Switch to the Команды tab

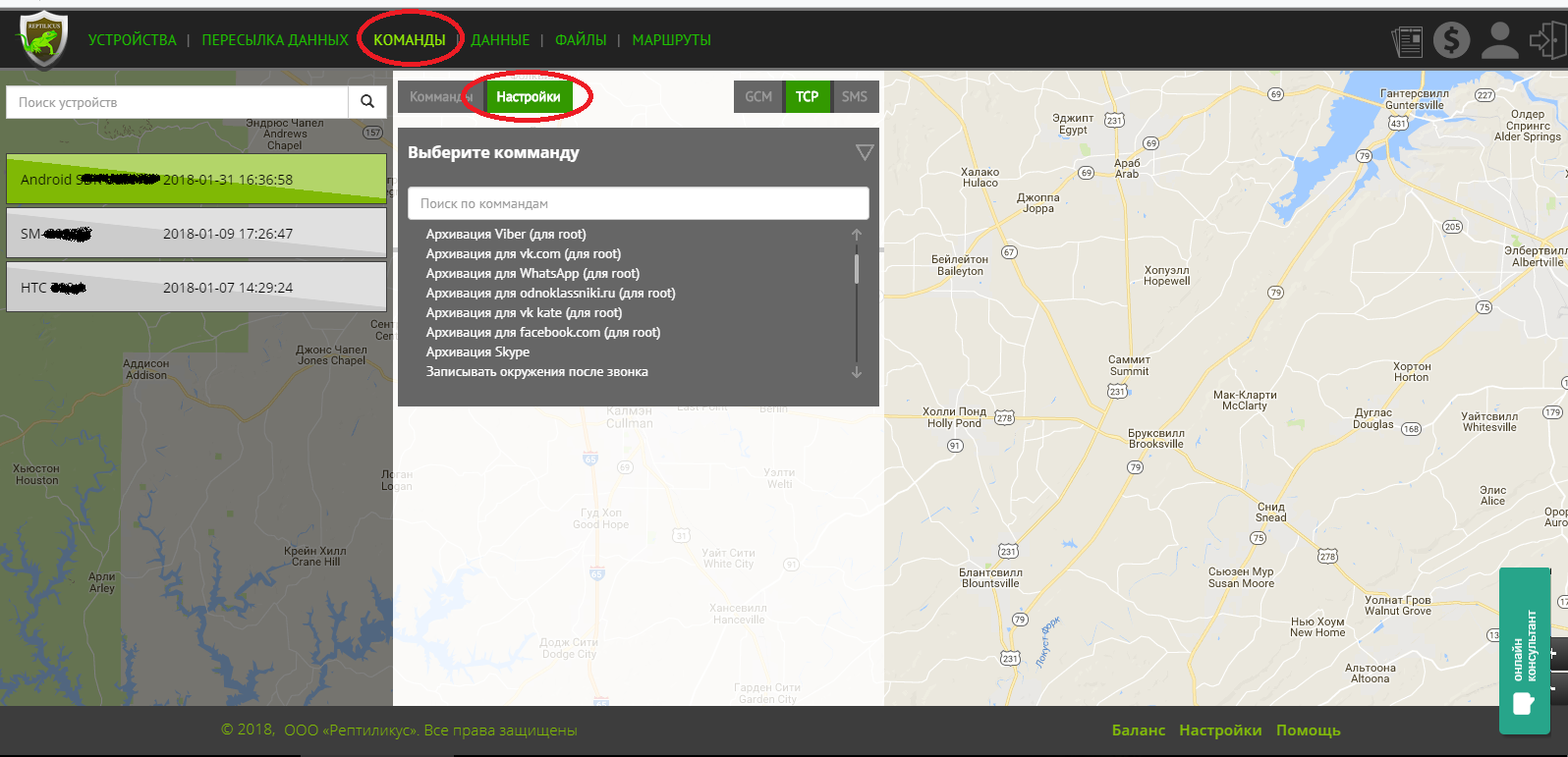tap(441, 96)
